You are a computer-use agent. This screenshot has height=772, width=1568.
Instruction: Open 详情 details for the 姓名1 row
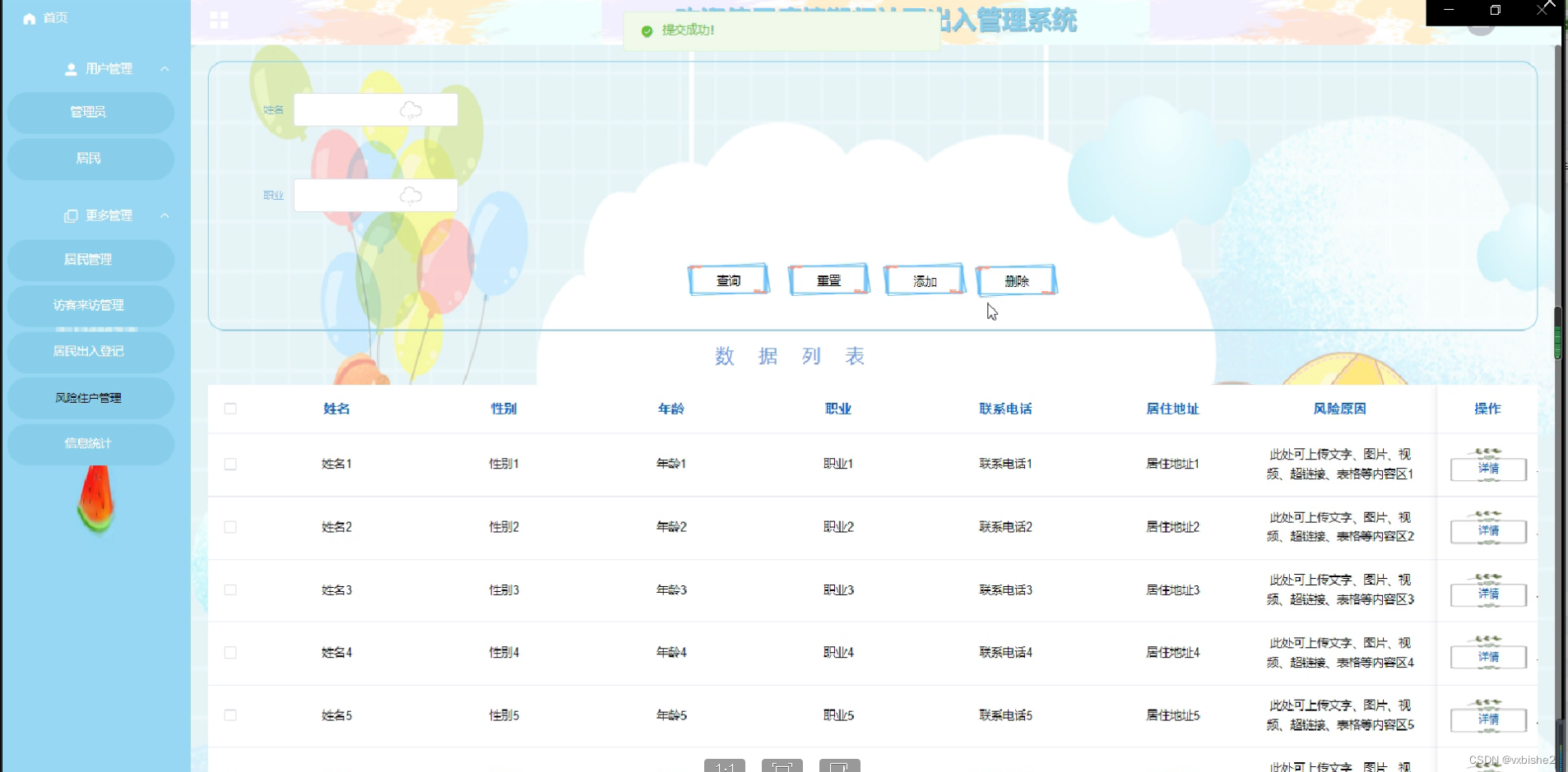pos(1488,469)
